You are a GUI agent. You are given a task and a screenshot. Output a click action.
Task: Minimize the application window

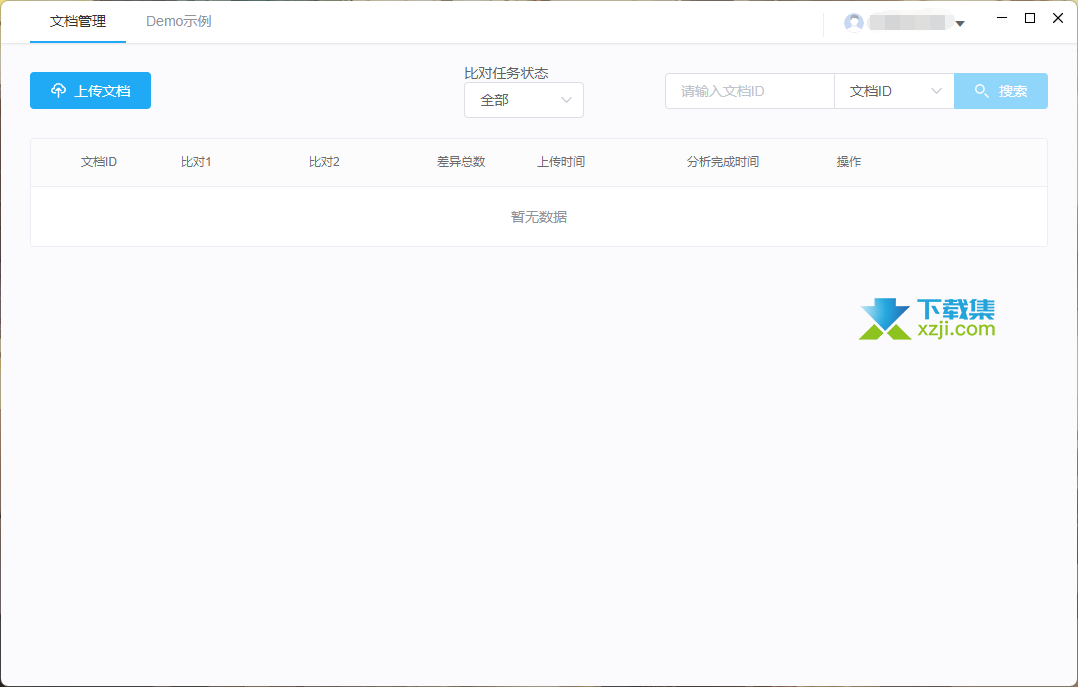pyautogui.click(x=1002, y=18)
